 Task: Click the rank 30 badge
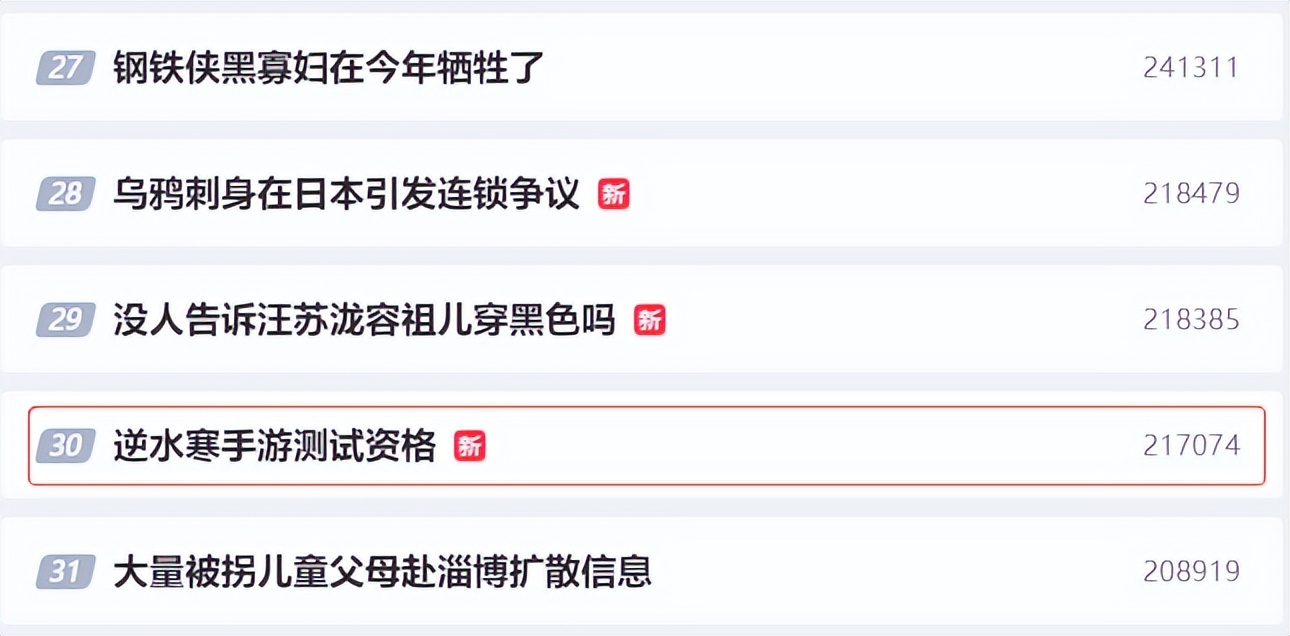[65, 445]
